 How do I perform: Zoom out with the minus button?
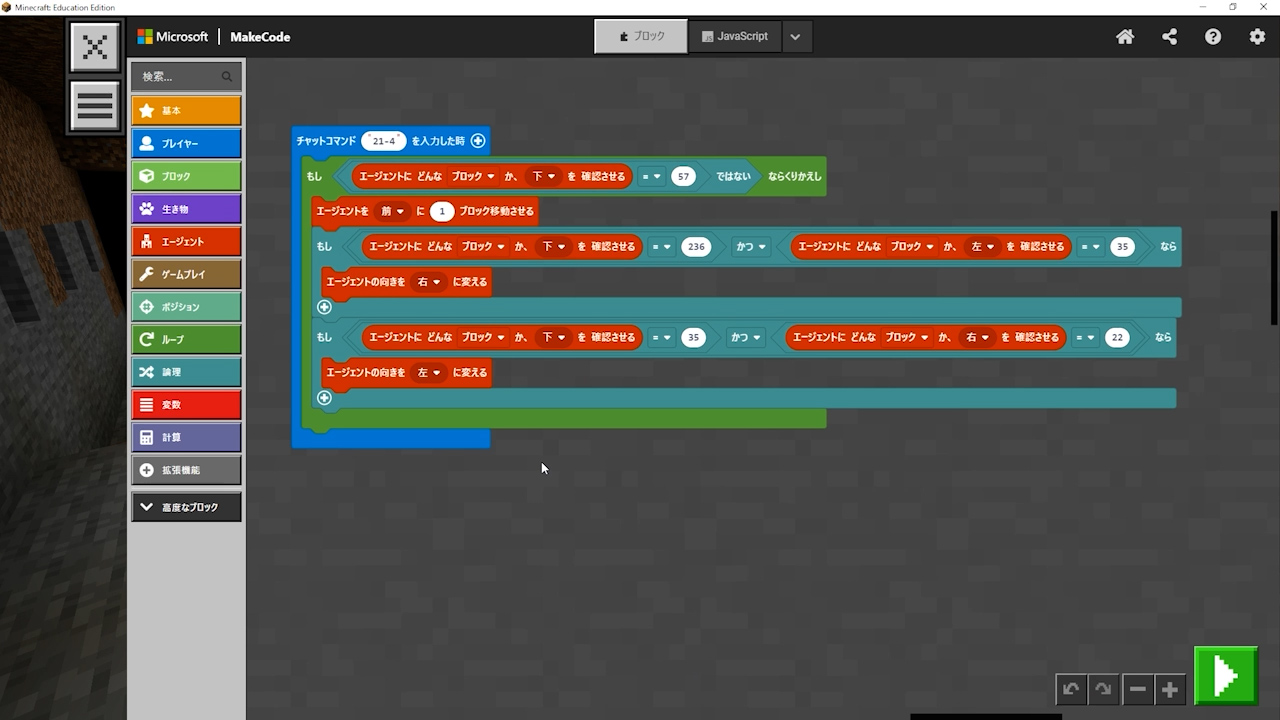(1137, 689)
